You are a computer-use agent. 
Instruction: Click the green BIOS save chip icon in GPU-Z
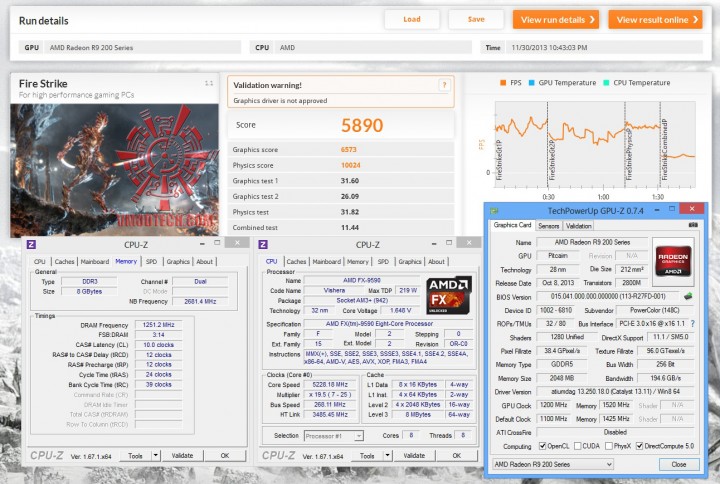click(x=688, y=297)
